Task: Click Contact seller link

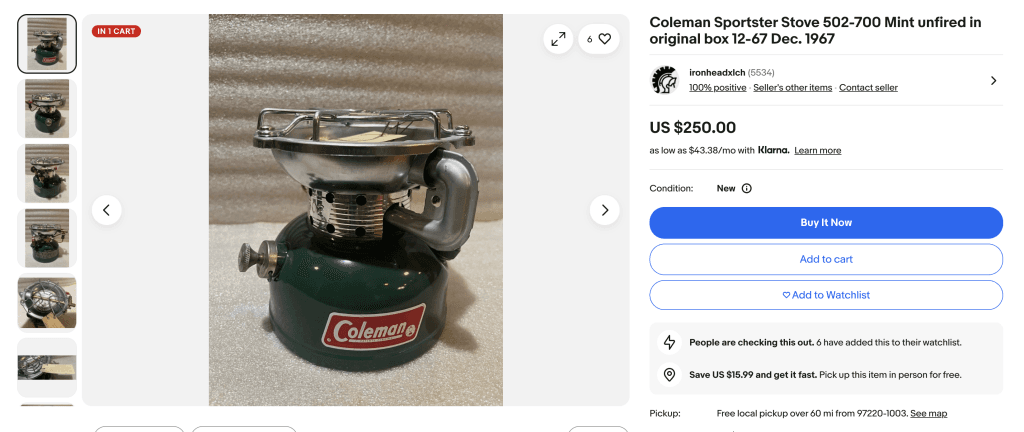Action: pos(868,88)
